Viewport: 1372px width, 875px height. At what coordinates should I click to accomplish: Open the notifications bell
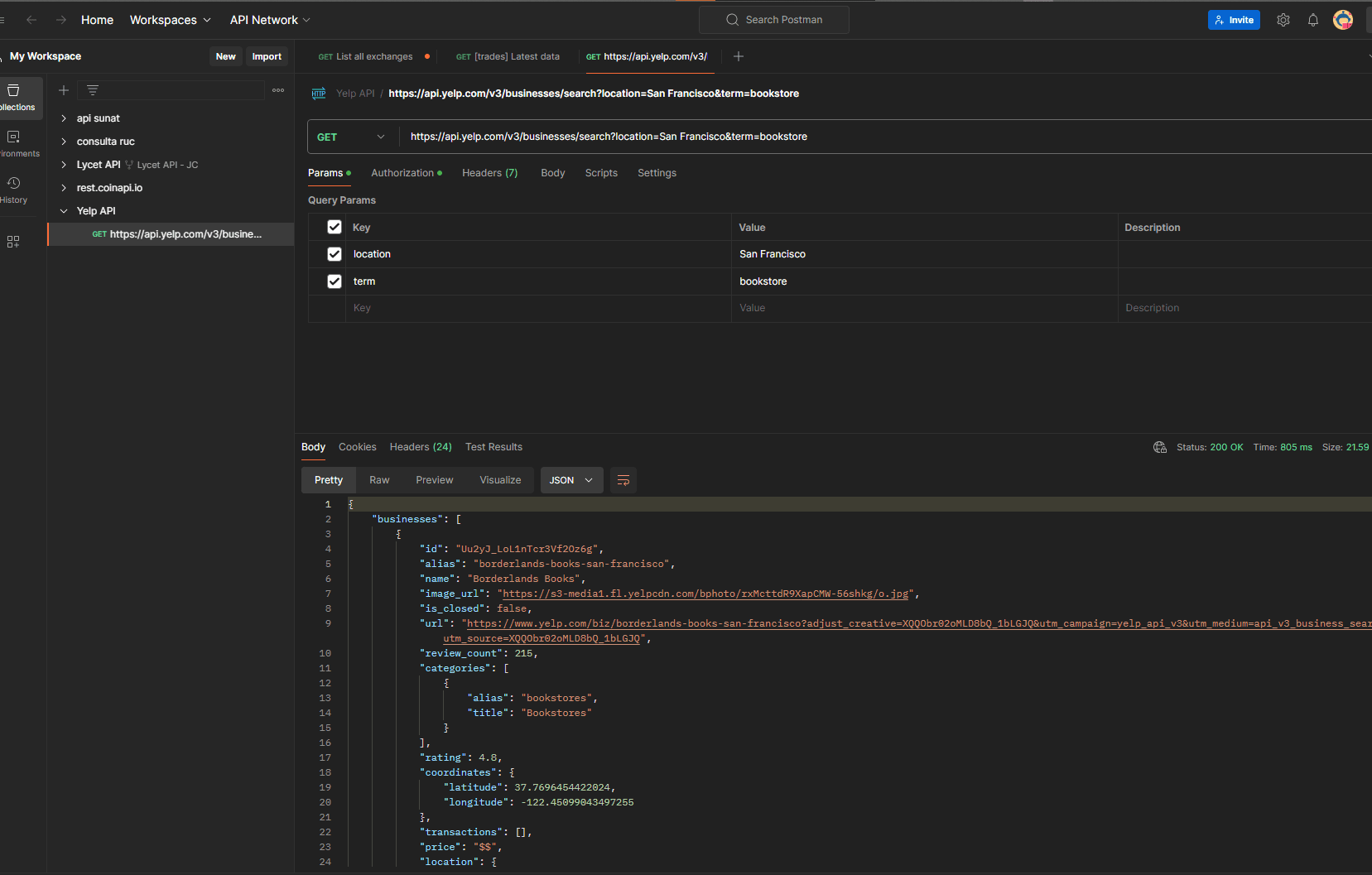tap(1312, 20)
